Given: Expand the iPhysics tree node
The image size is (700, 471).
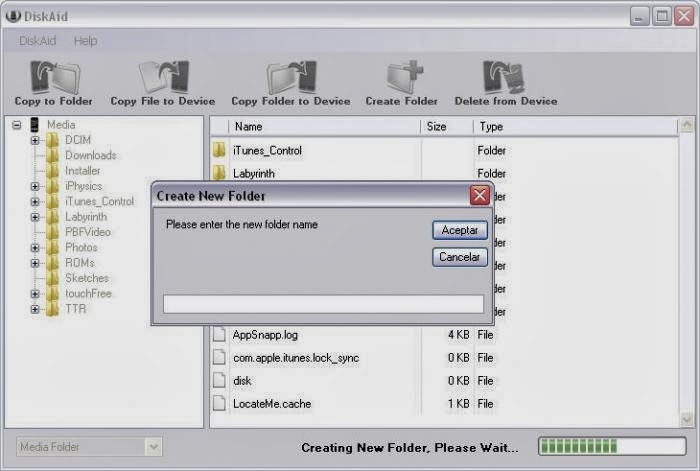Looking at the screenshot, I should point(35,186).
